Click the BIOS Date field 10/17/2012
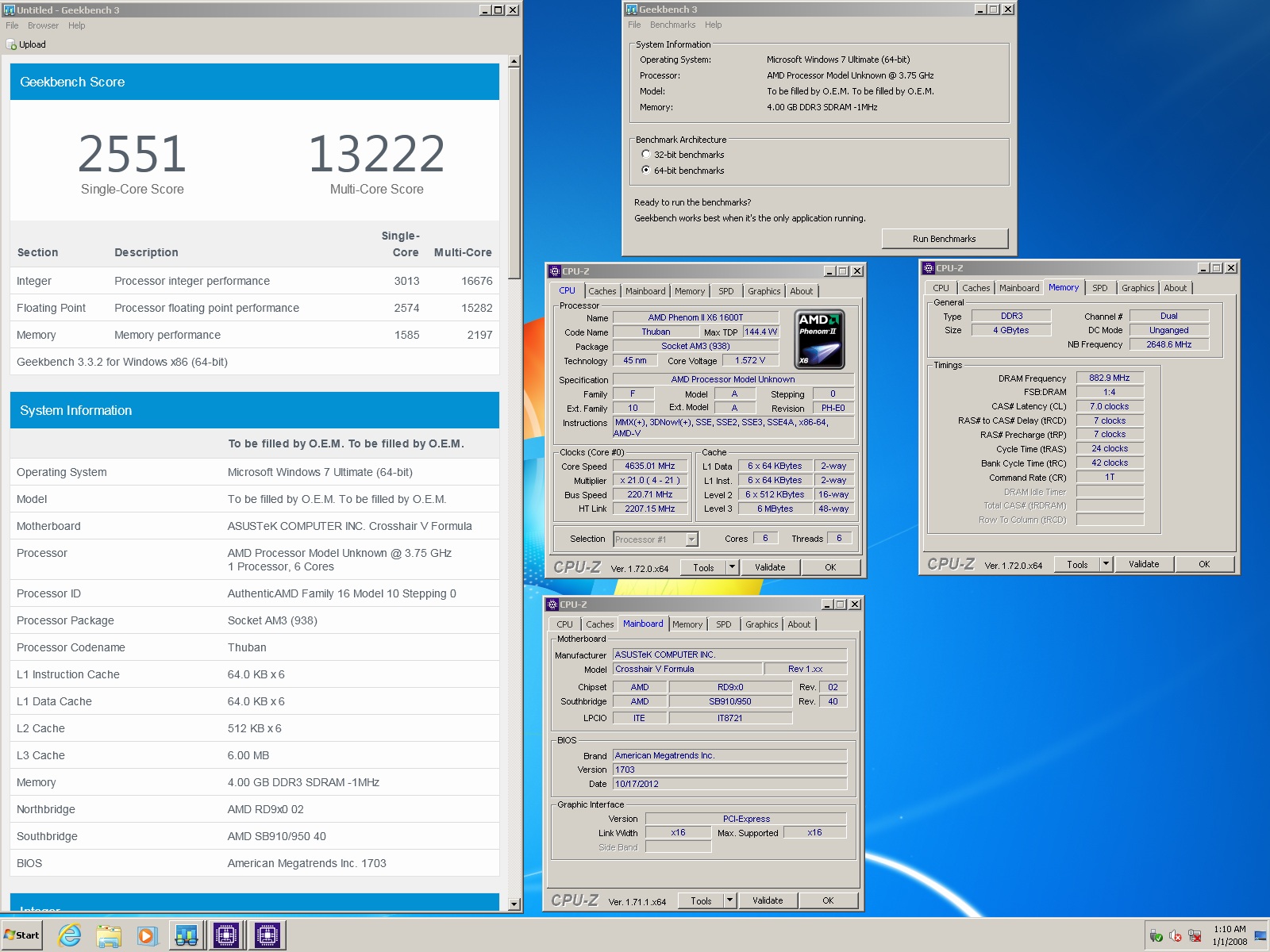This screenshot has height=952, width=1270. point(729,784)
